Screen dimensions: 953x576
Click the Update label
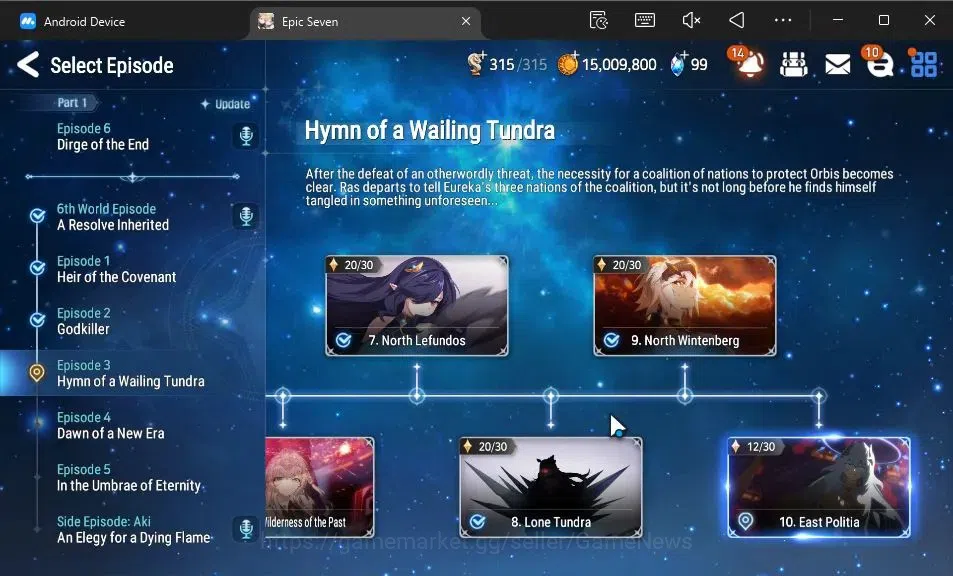click(226, 104)
